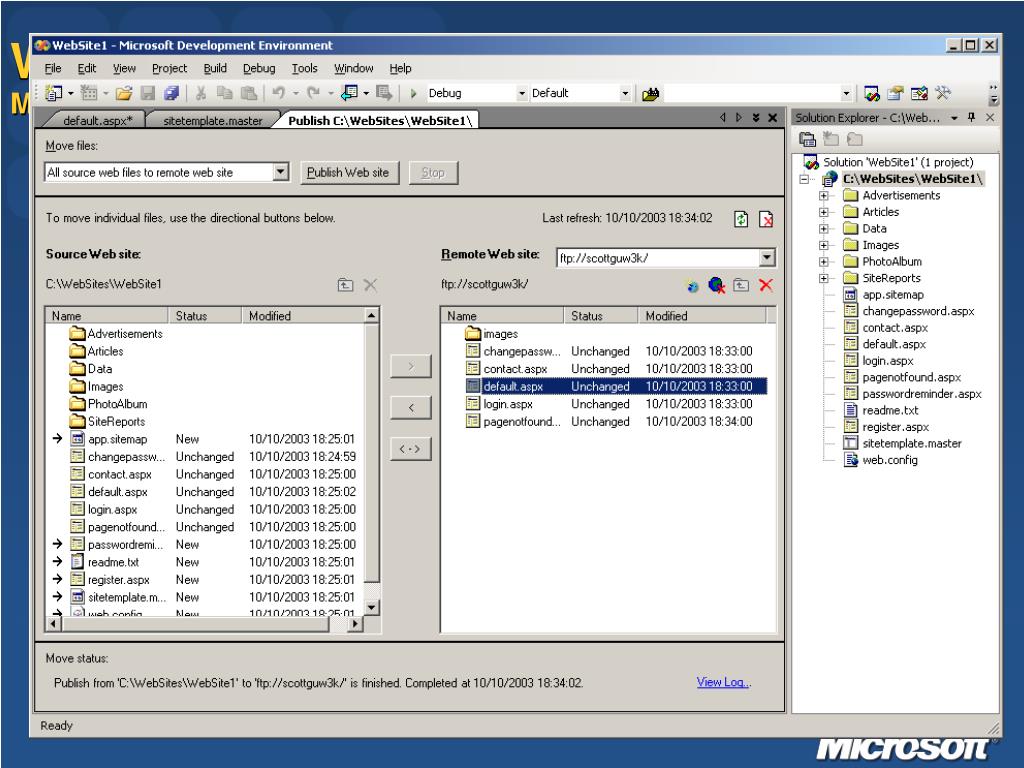This screenshot has width=1024, height=768.
Task: Expand the Articles folder in Solution Explorer
Action: [x=824, y=212]
